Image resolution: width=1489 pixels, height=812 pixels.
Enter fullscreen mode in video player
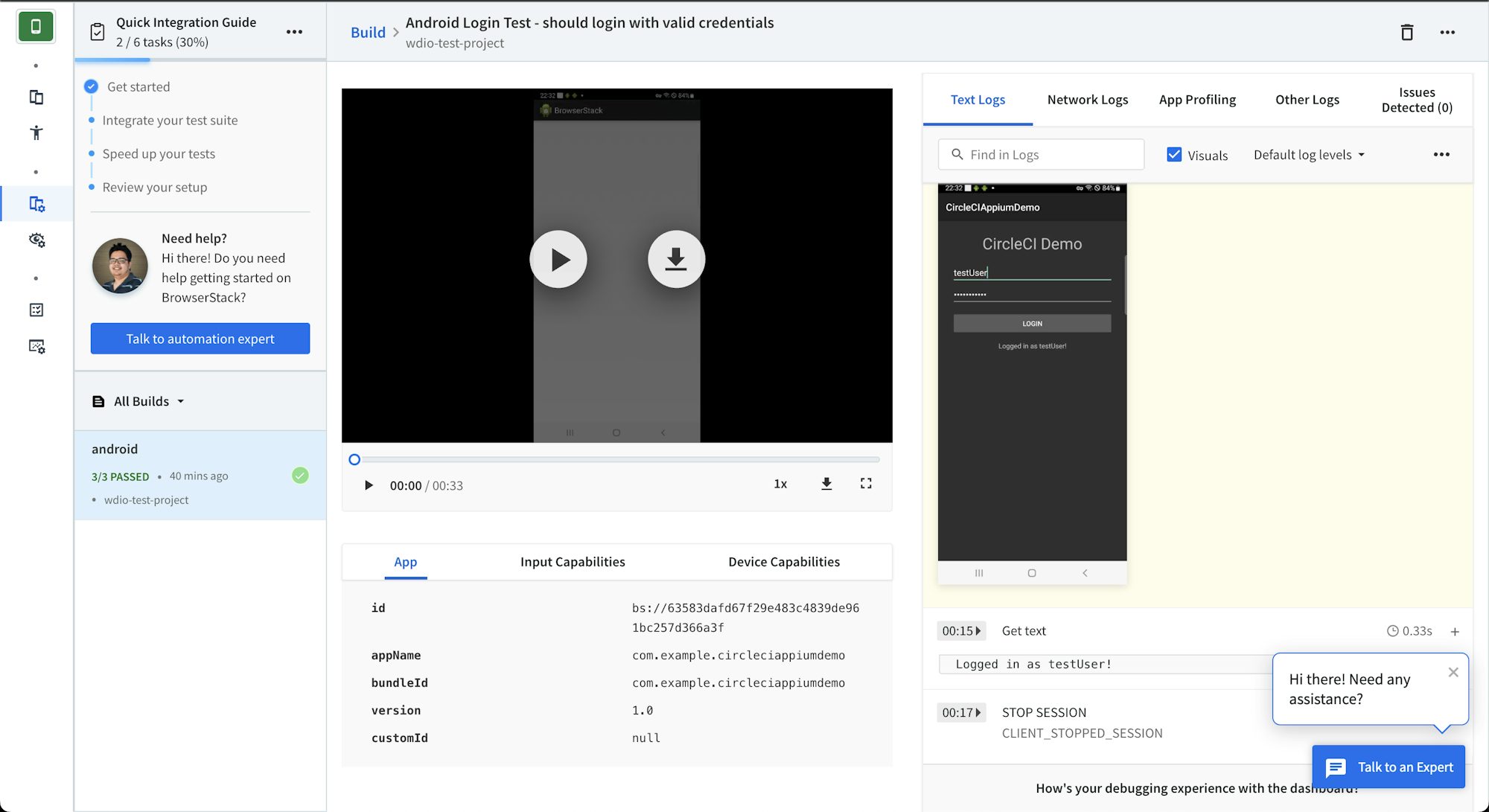[866, 484]
